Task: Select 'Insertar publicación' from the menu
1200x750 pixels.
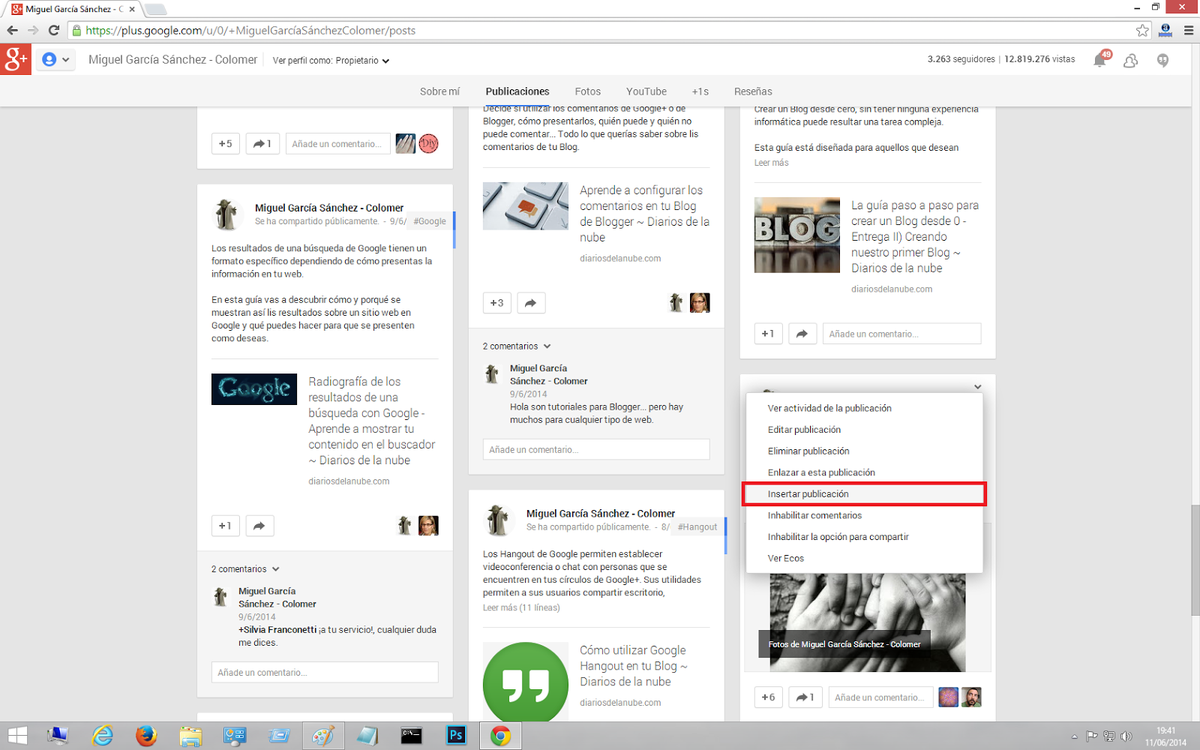Action: (x=863, y=494)
